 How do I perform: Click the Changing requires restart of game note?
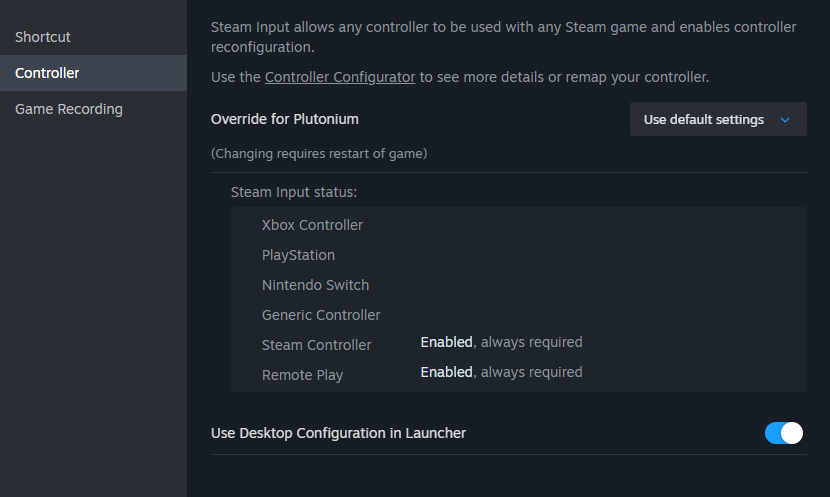(319, 153)
